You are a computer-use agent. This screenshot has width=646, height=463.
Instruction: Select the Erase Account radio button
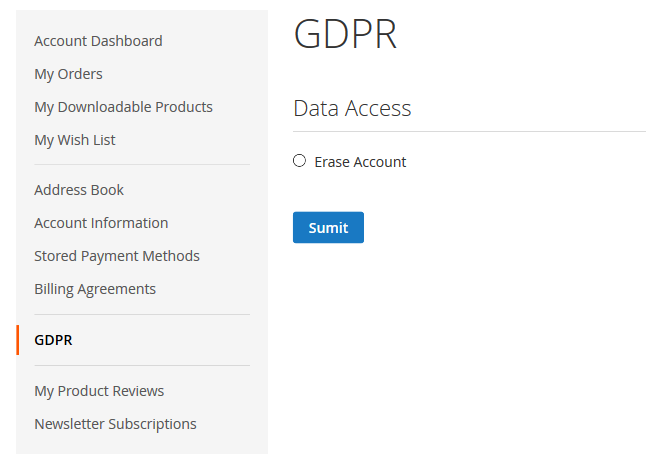pos(300,161)
